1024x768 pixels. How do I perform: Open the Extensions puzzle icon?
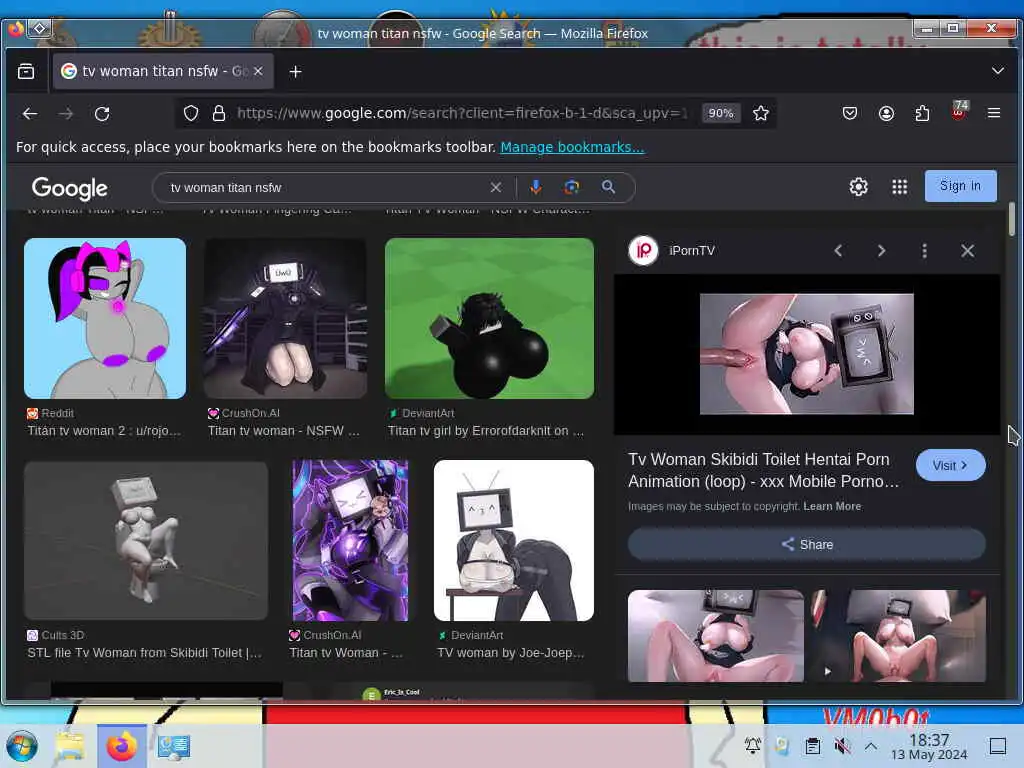(922, 113)
